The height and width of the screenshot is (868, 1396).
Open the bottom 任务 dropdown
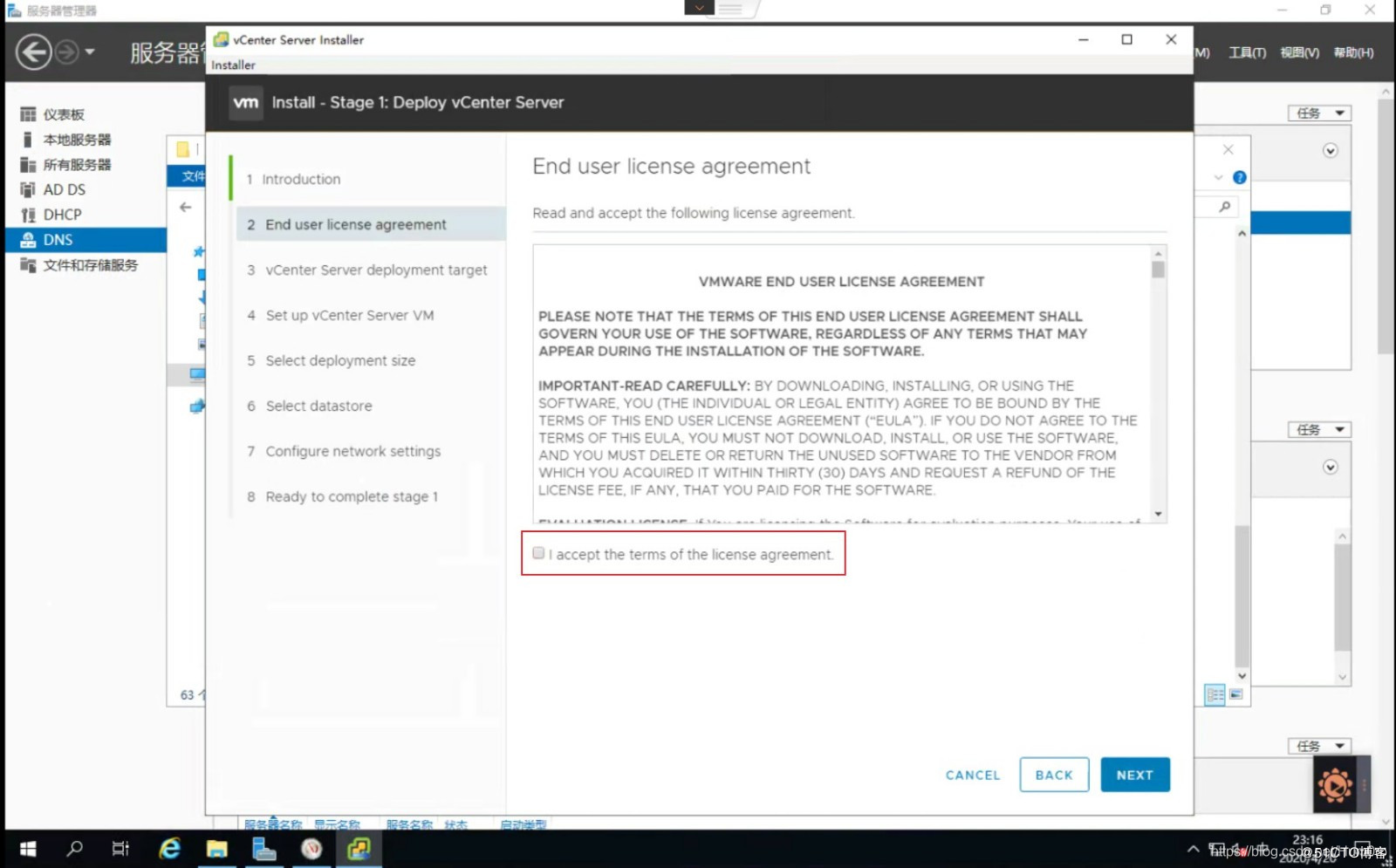coord(1319,746)
